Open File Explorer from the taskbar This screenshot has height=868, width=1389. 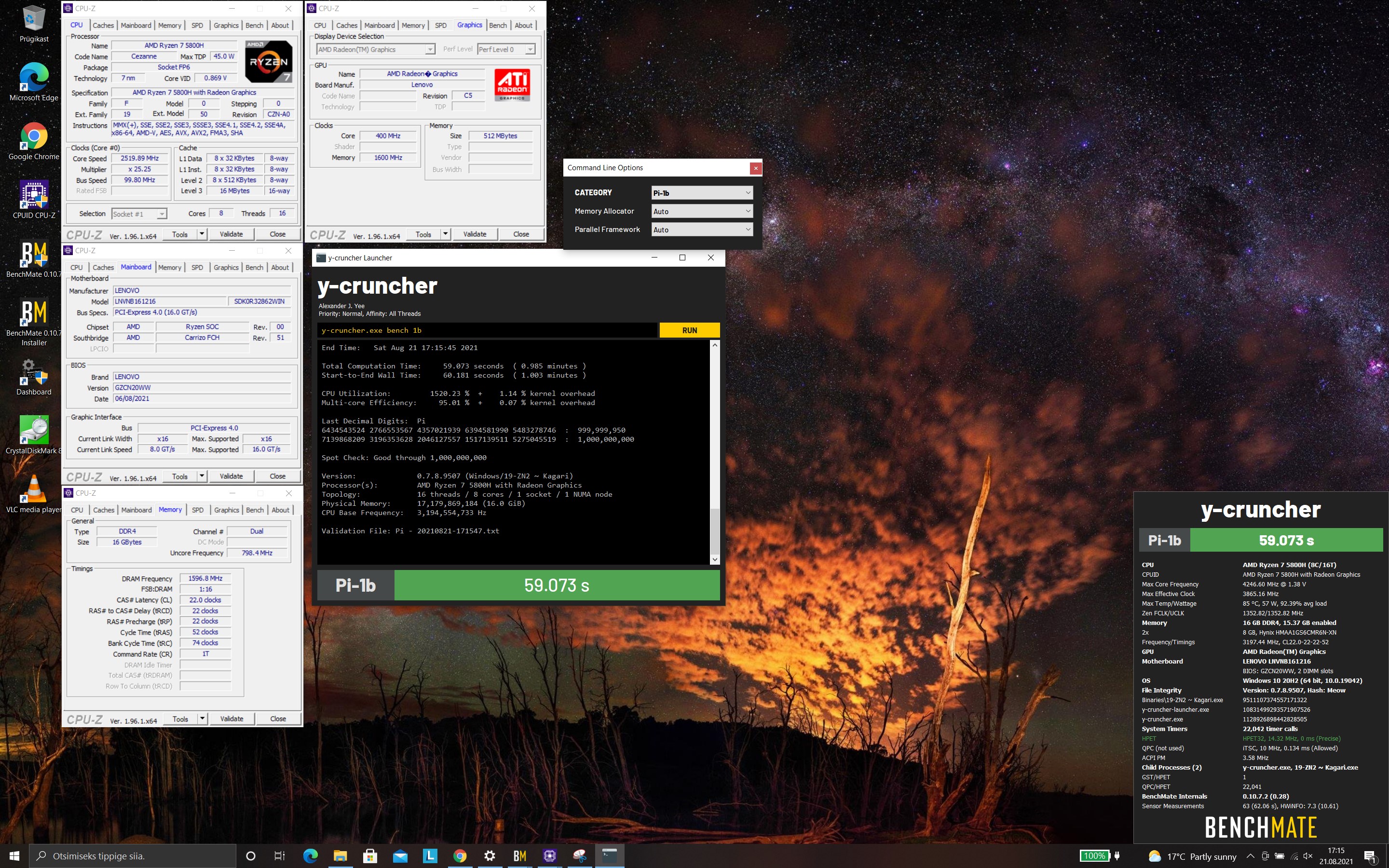tap(340, 856)
